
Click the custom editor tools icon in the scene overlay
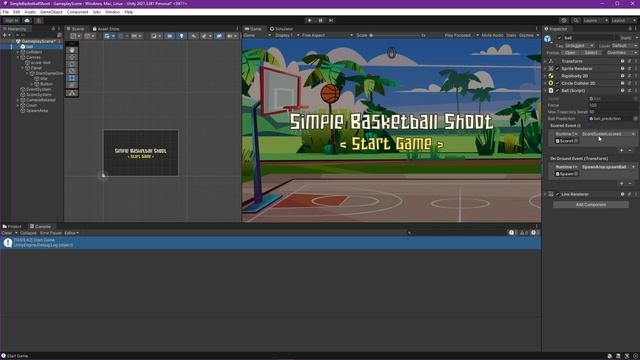72,93
